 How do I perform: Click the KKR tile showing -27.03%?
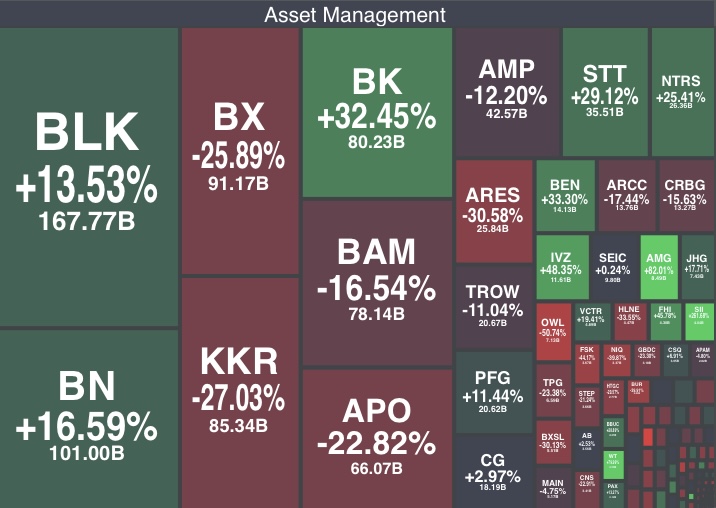tap(239, 392)
